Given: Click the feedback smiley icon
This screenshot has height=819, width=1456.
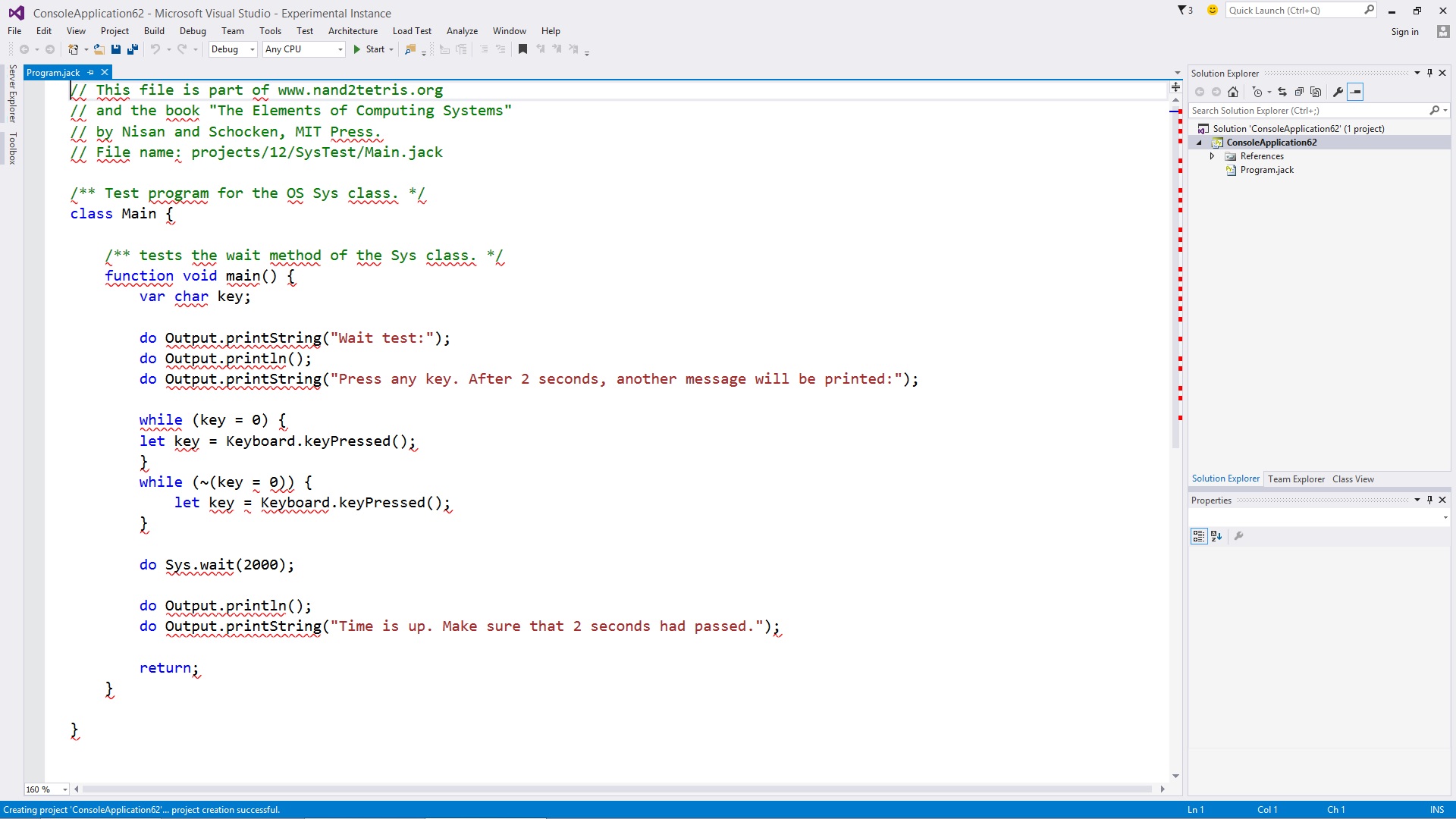Looking at the screenshot, I should [1212, 10].
